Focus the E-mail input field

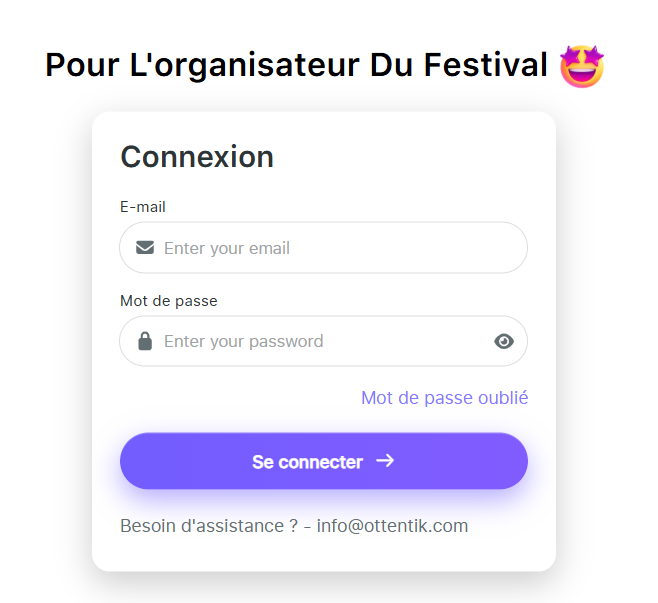(340, 248)
